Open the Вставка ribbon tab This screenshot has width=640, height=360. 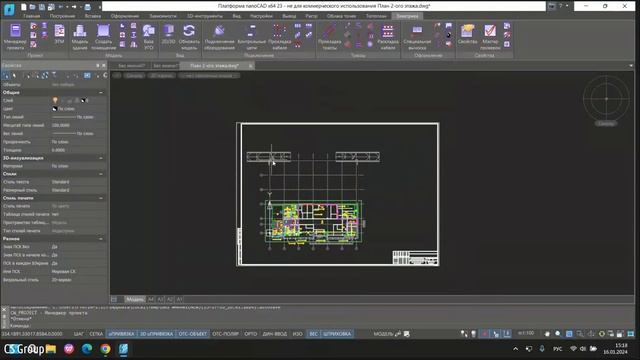[x=93, y=16]
